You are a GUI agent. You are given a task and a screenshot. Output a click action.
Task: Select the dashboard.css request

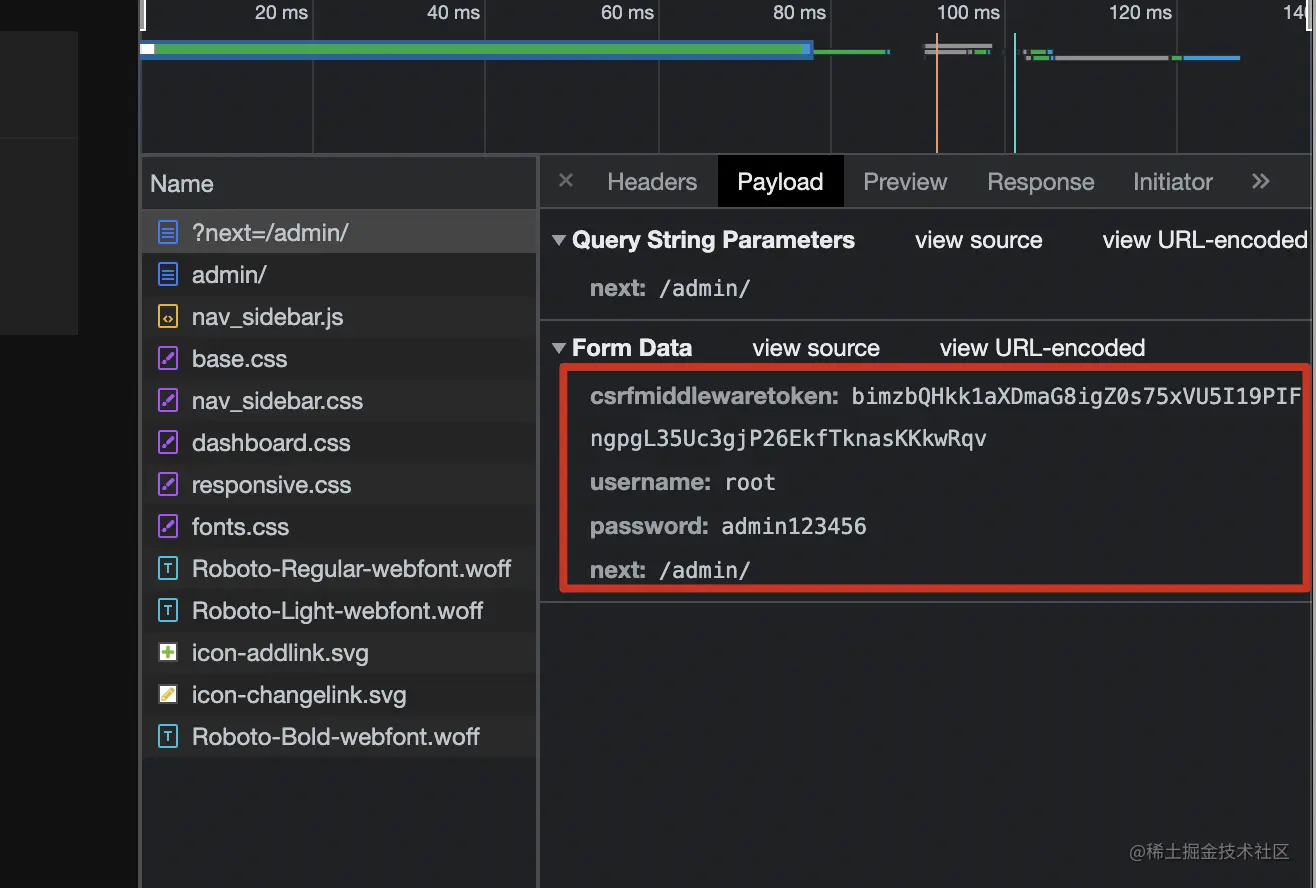point(339,443)
